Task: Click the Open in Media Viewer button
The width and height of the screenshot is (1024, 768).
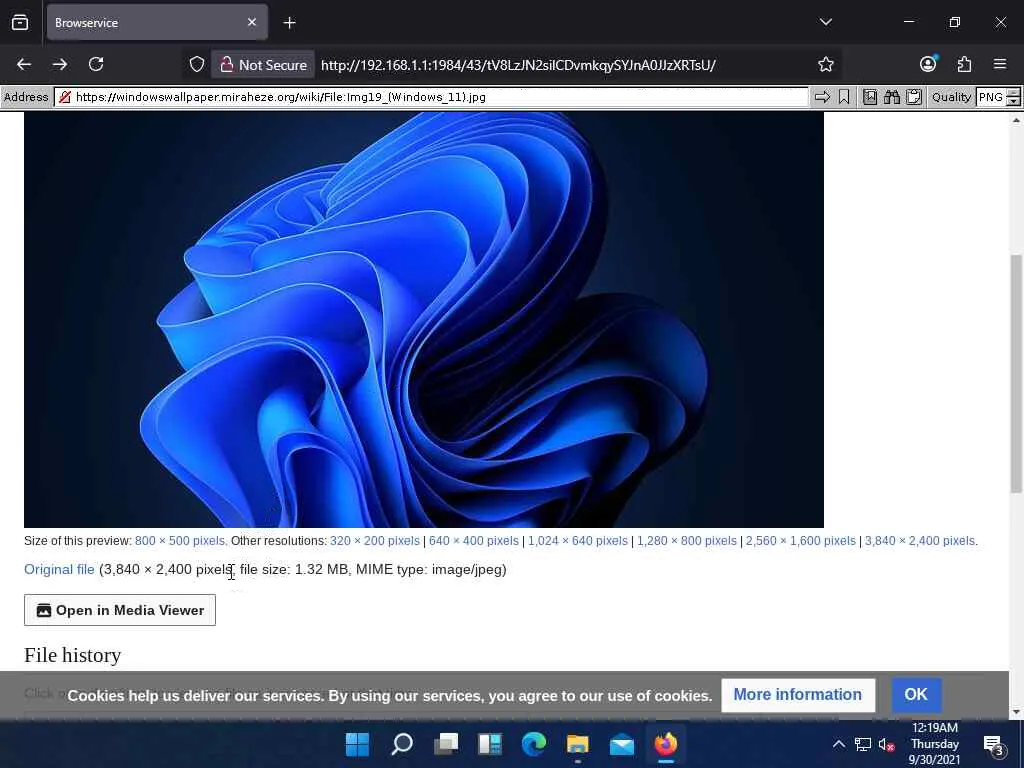Action: pos(120,610)
